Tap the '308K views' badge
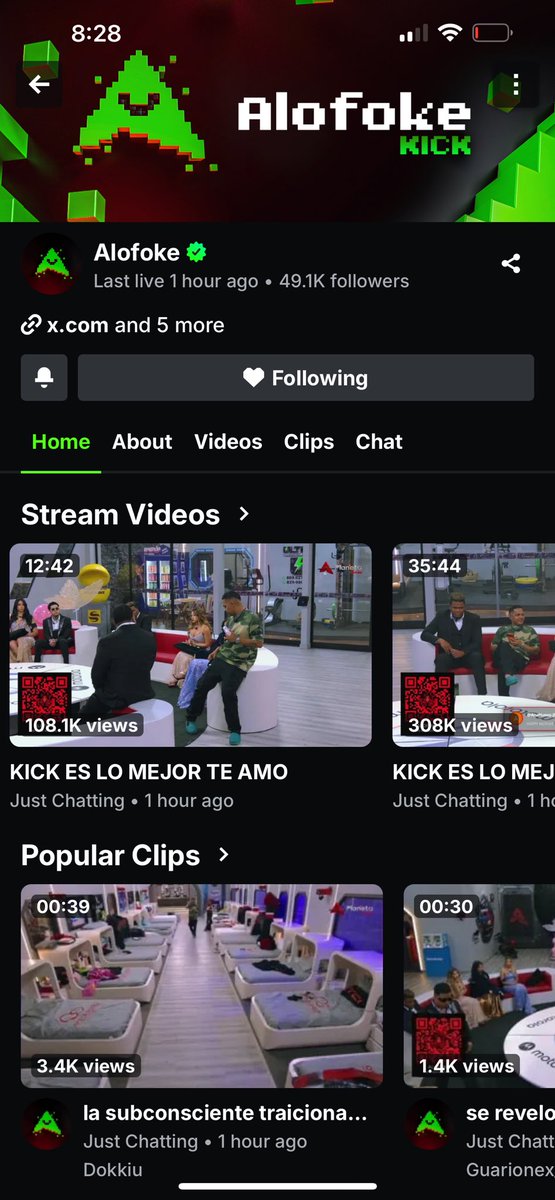 coord(460,725)
